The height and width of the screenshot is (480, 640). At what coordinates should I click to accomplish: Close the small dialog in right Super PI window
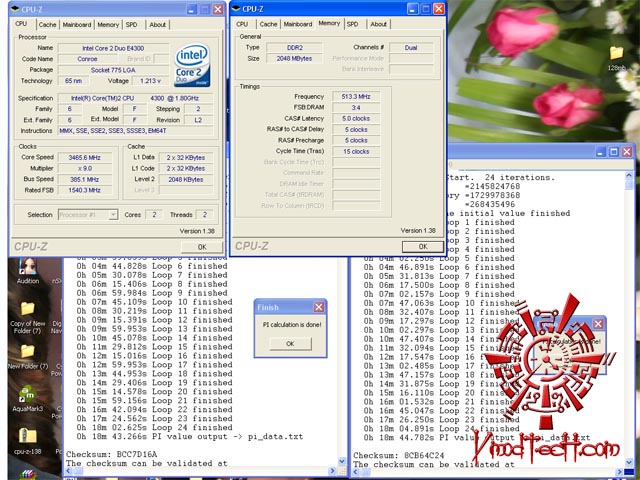598,324
